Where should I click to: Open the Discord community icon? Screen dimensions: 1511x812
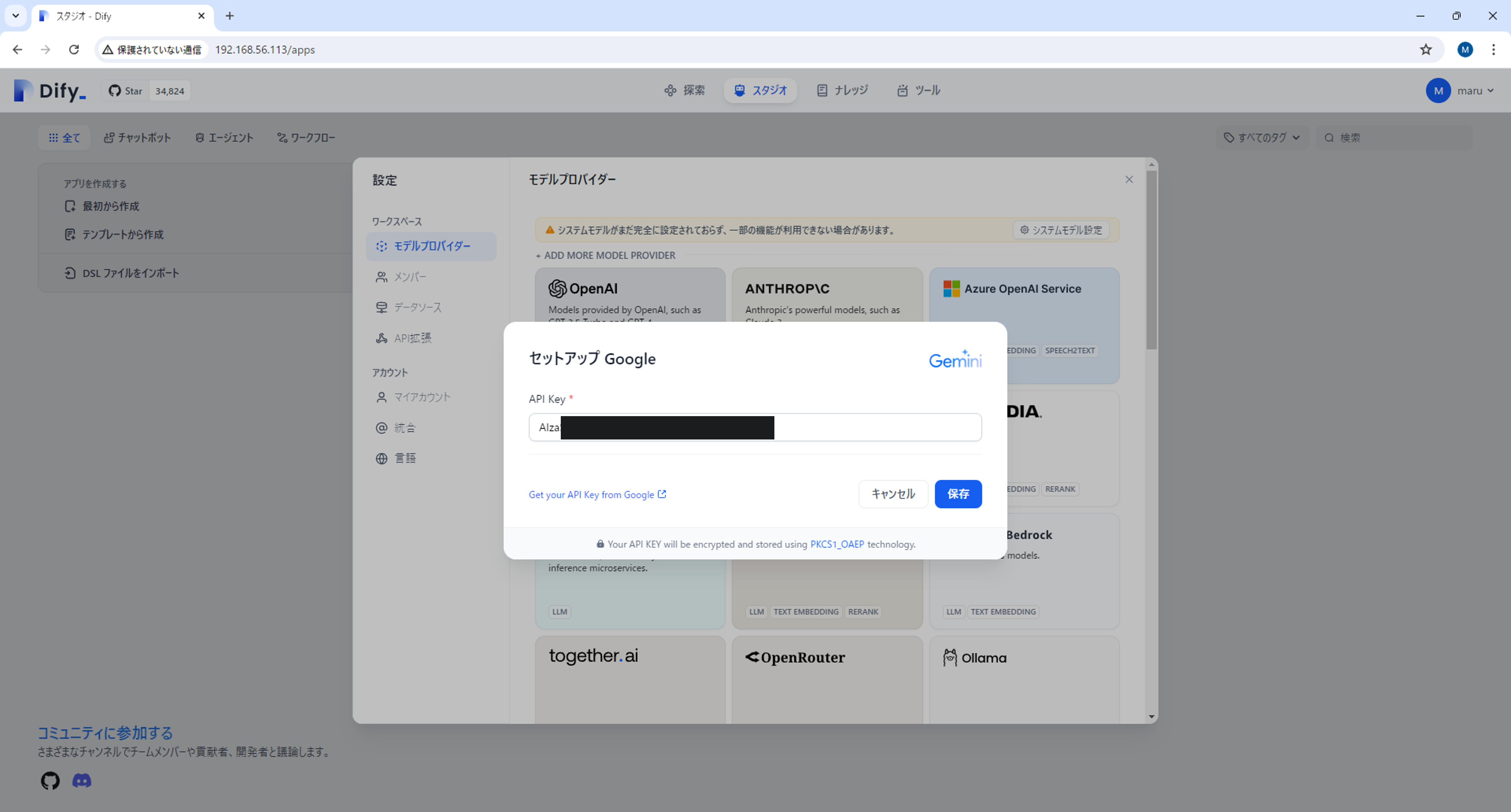pyautogui.click(x=81, y=780)
